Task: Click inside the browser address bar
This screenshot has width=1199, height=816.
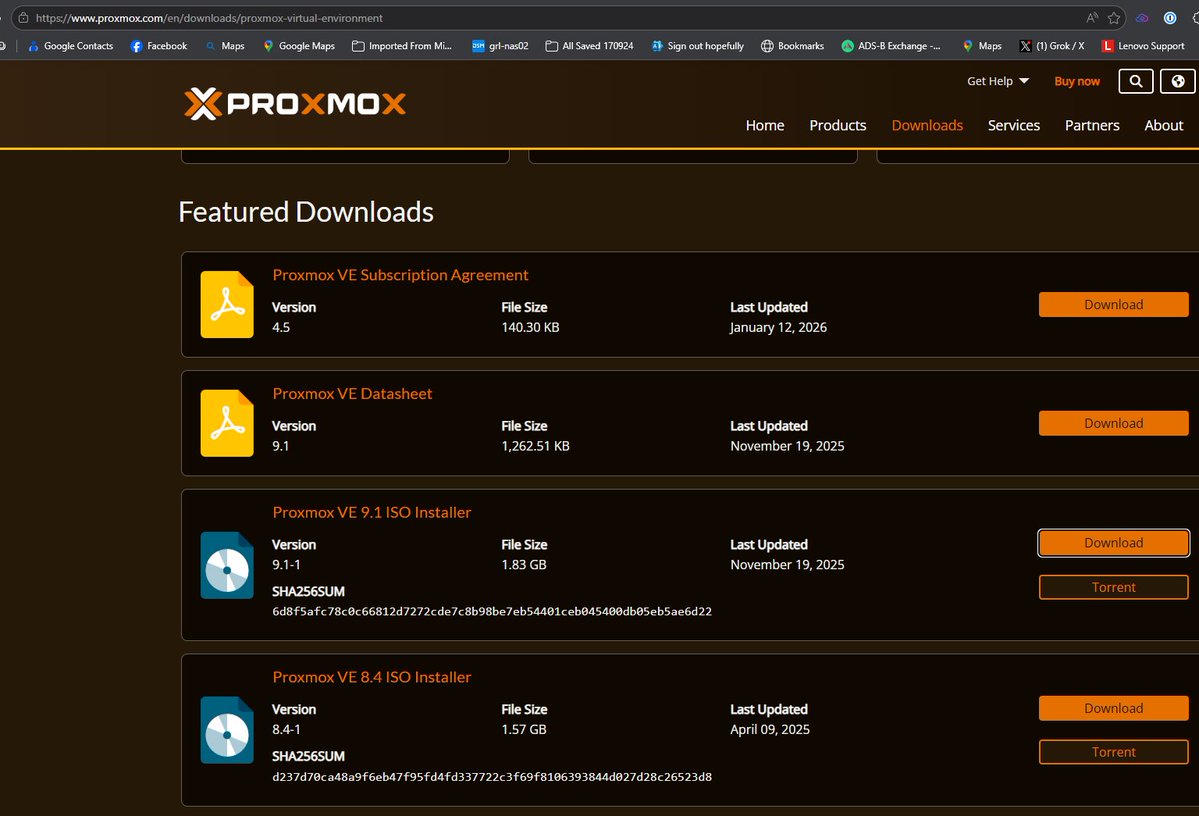Action: [400, 17]
